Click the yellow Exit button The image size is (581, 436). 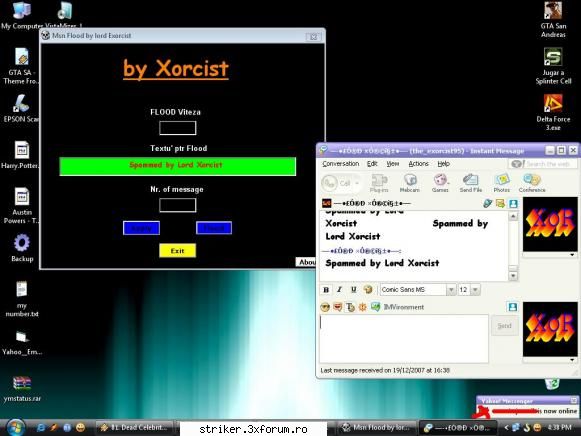[177, 251]
